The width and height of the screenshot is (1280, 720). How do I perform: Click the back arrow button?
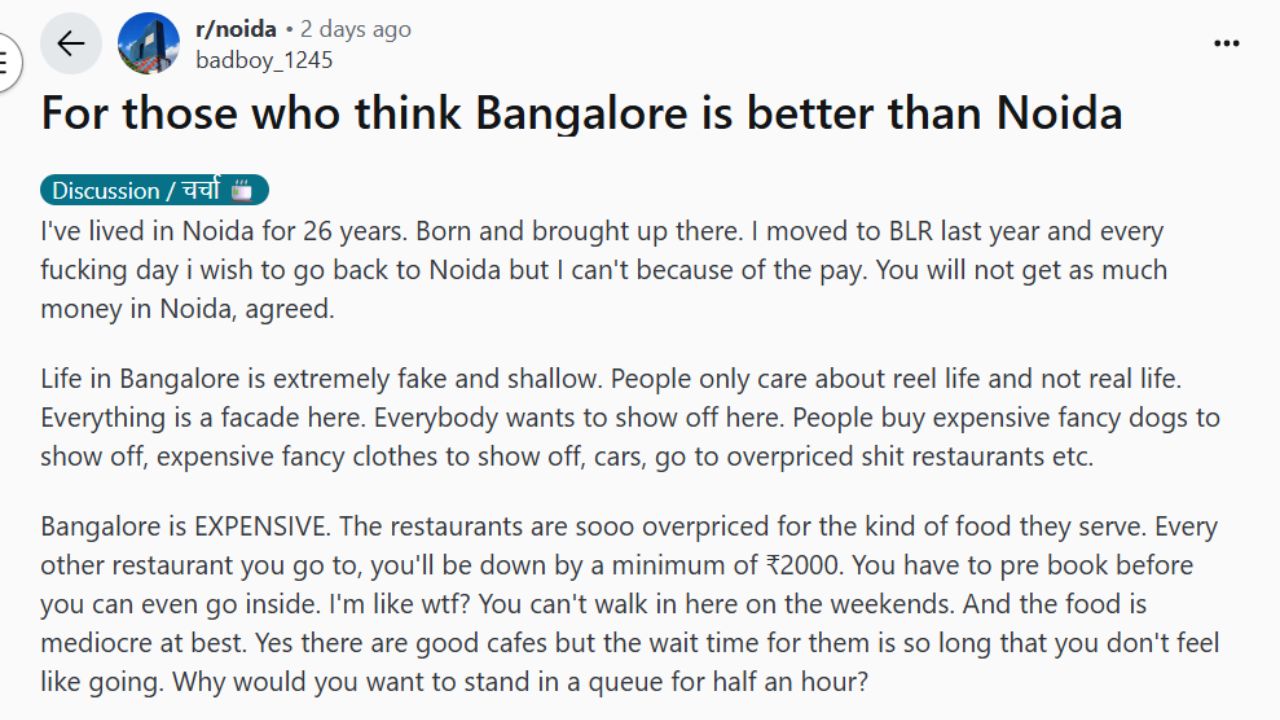click(71, 44)
